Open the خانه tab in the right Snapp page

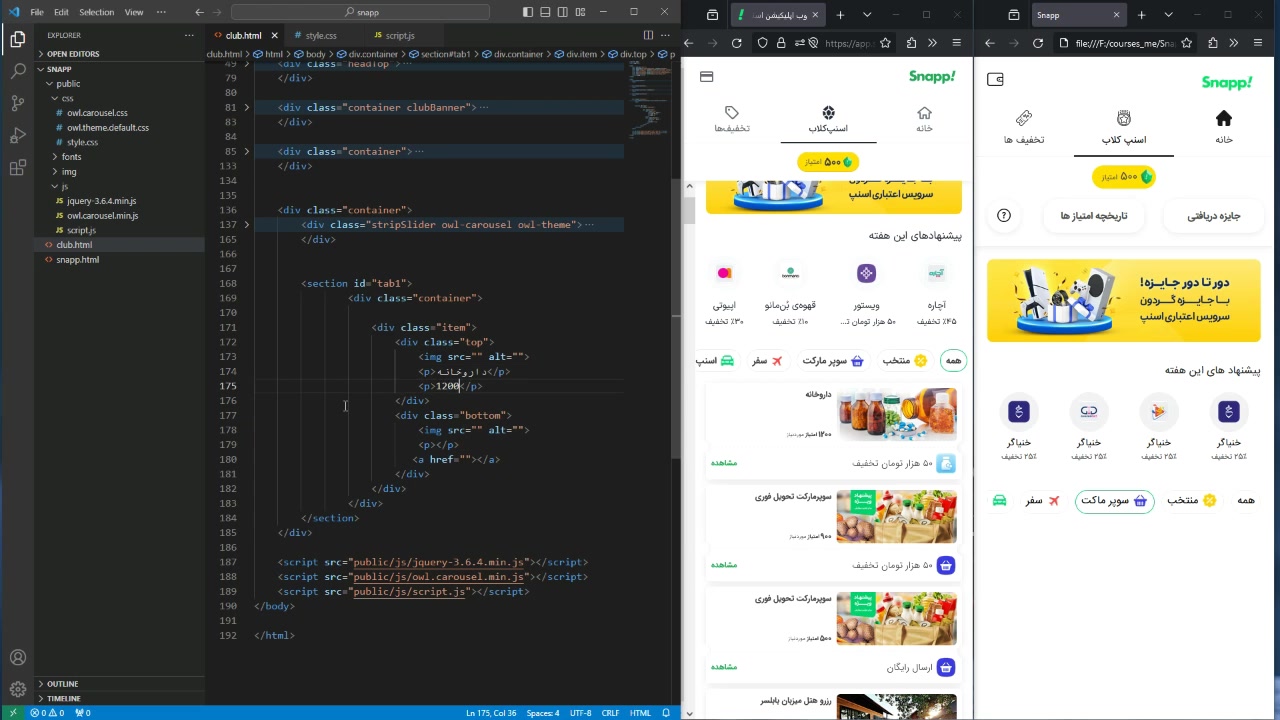click(1224, 128)
